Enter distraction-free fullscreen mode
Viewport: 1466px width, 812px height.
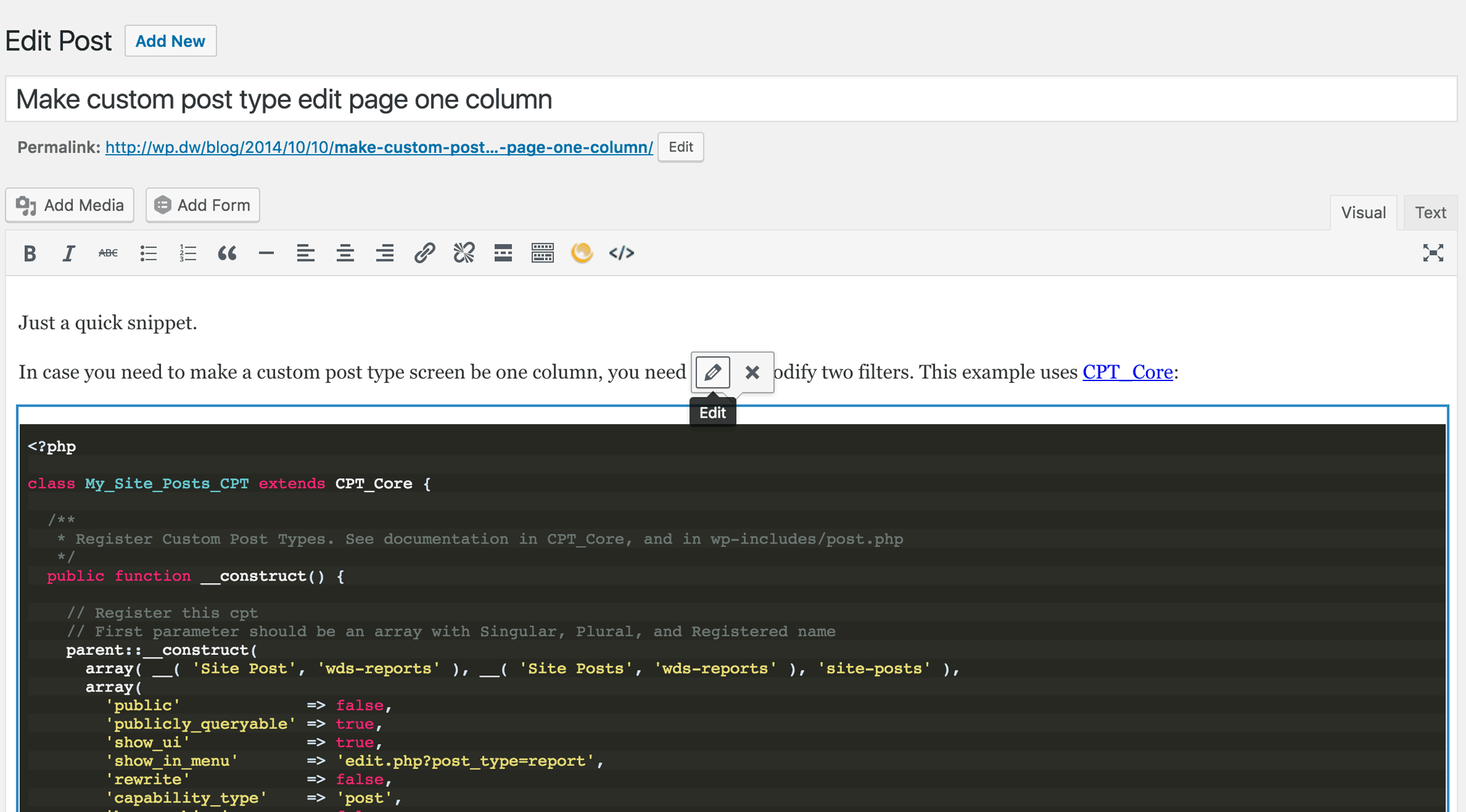click(x=1433, y=253)
